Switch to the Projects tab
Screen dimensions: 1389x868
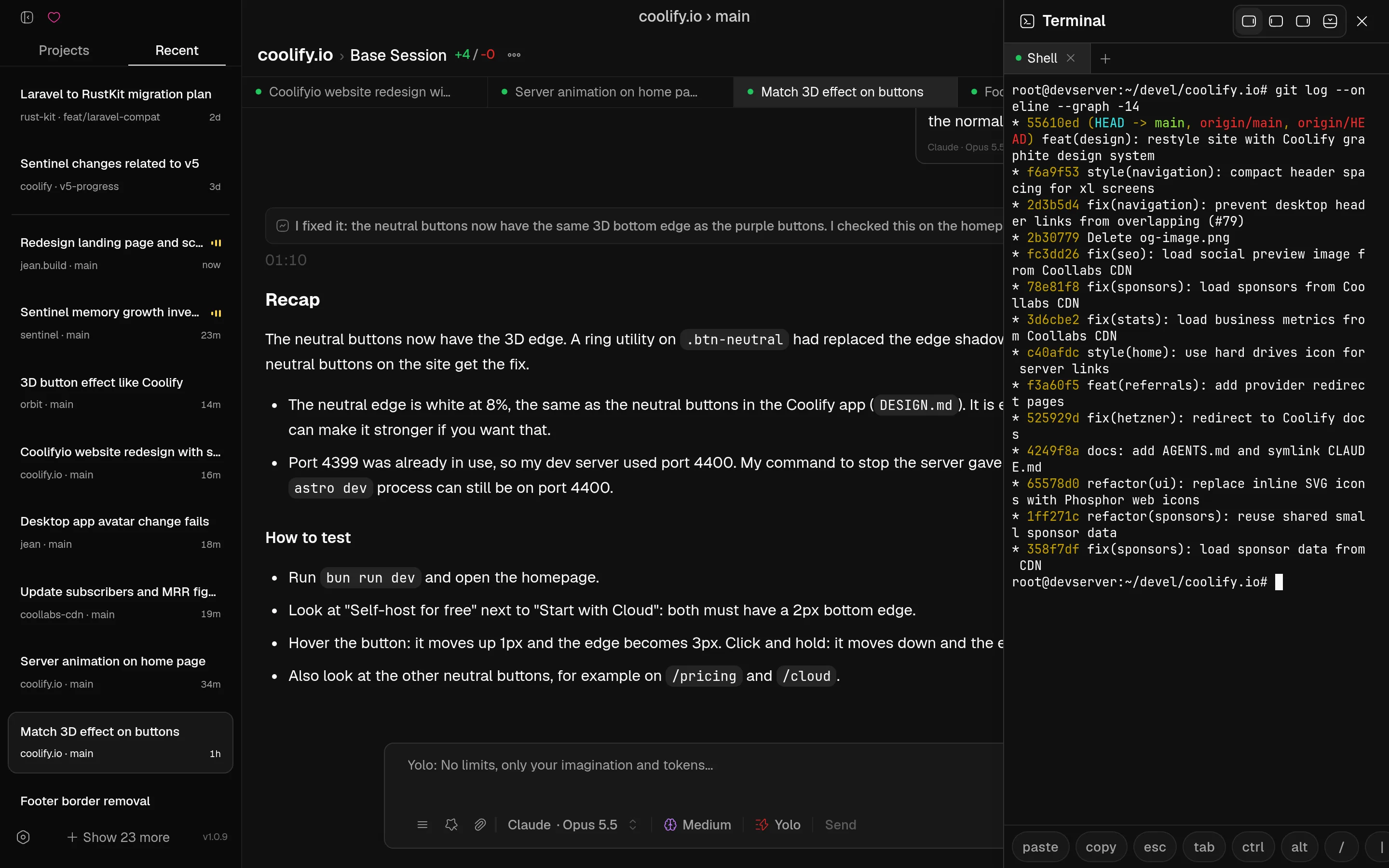(x=64, y=51)
